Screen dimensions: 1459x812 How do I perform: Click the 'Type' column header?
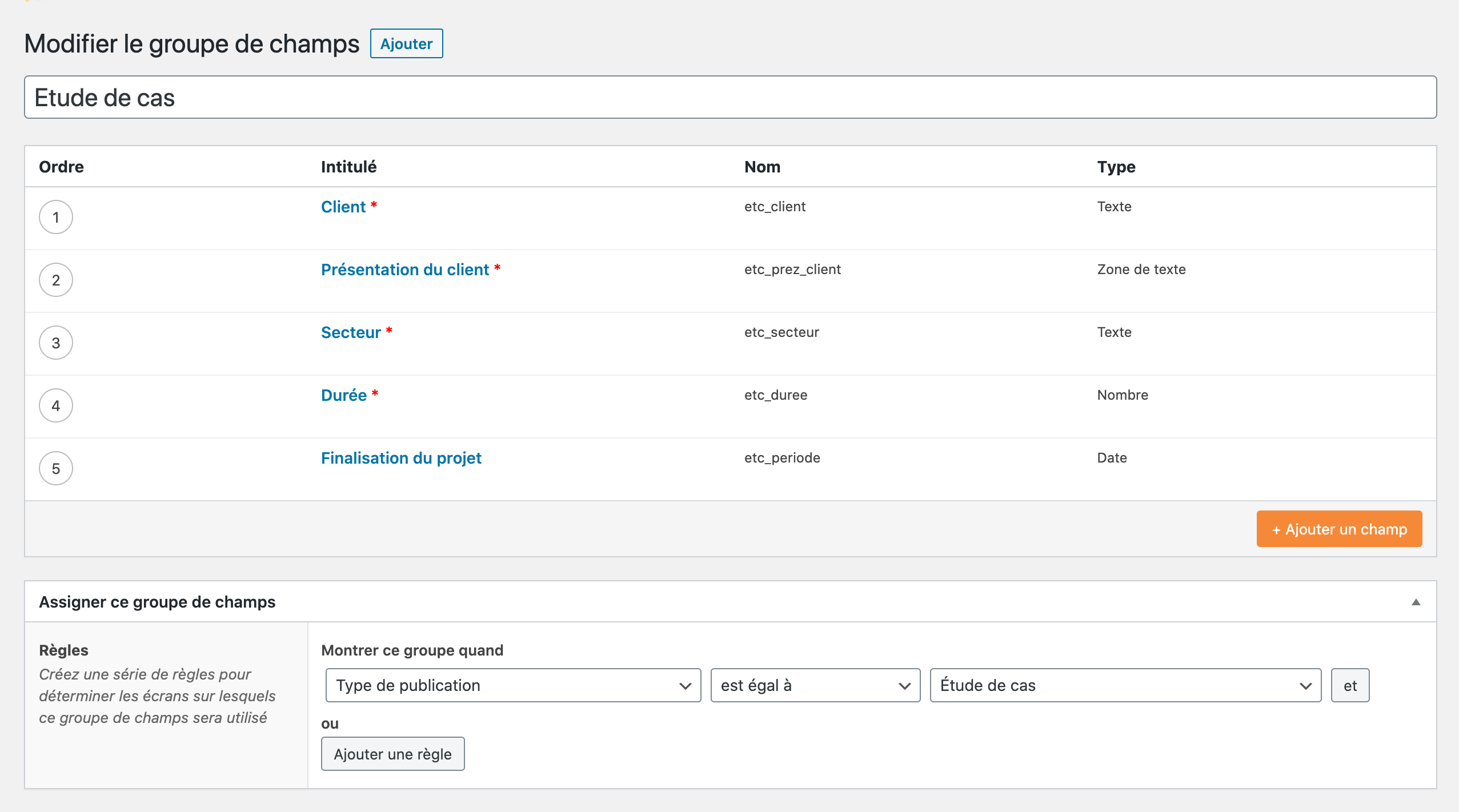[x=1116, y=167]
